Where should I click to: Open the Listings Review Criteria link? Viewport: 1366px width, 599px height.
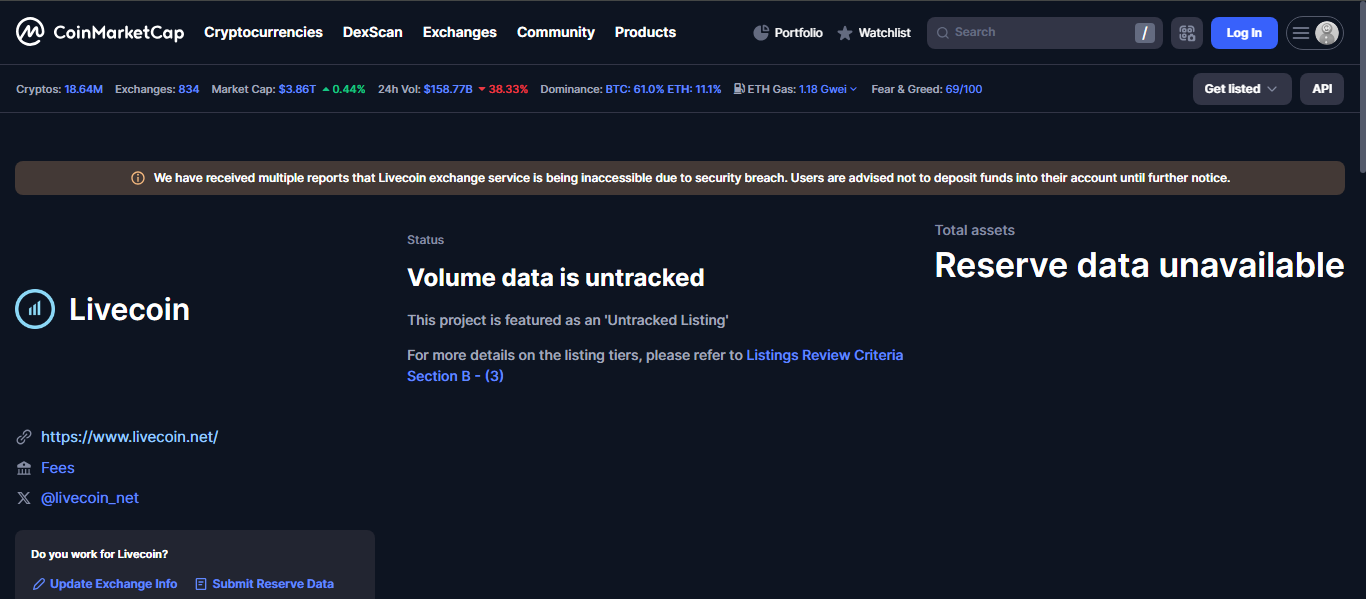[825, 354]
